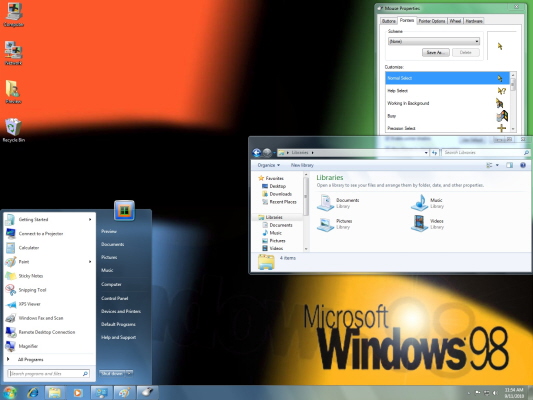Expand Getting Started submenu arrow
This screenshot has width=533, height=400.
coord(90,220)
